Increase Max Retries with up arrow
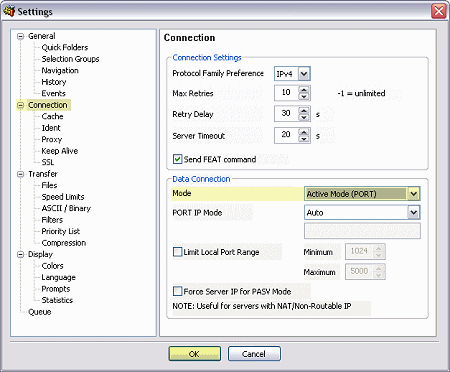450x372 pixels. click(303, 89)
